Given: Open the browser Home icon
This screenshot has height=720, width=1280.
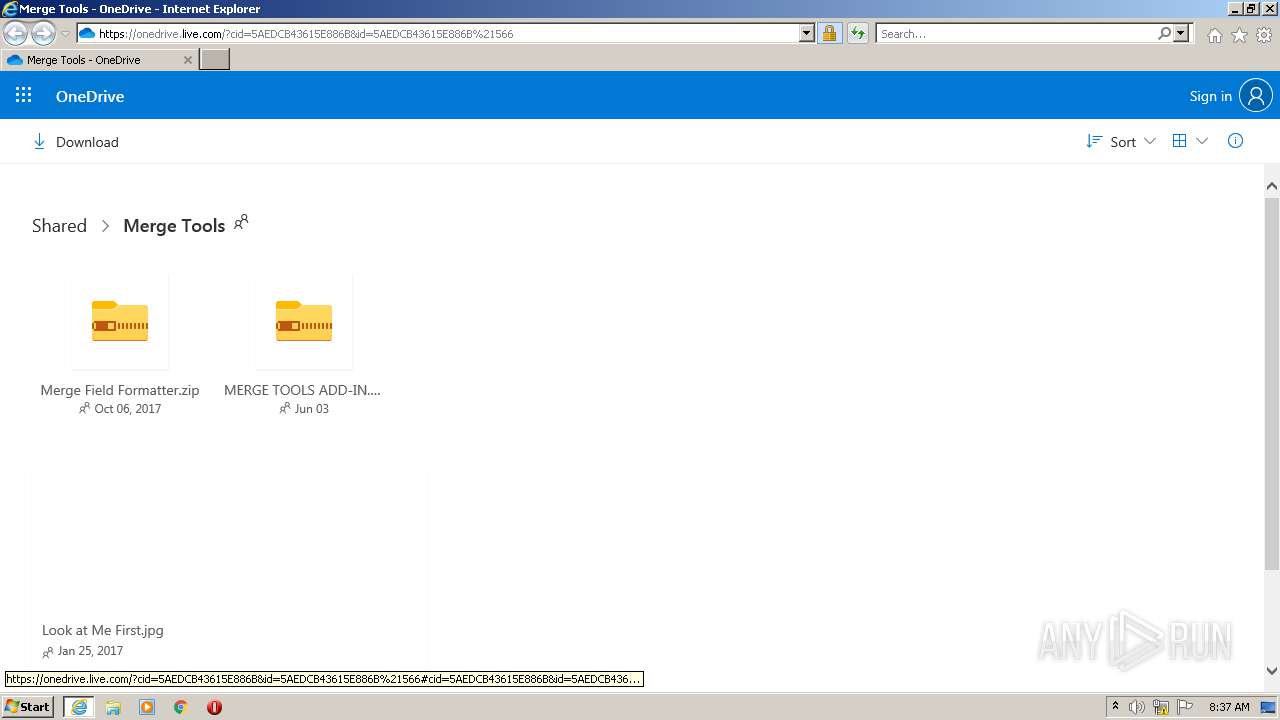Looking at the screenshot, I should pyautogui.click(x=1214, y=35).
